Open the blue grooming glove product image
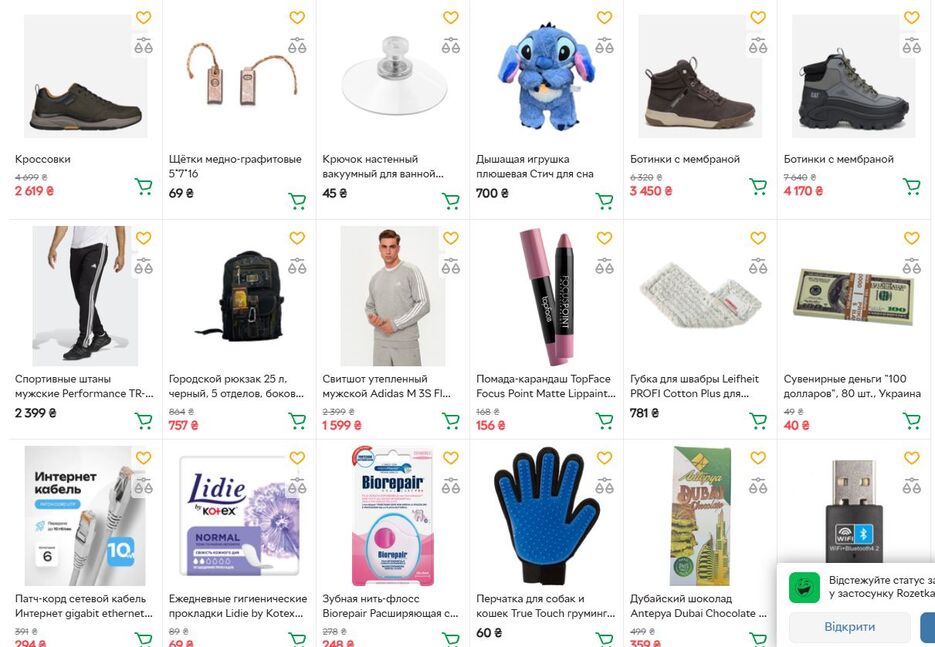The height and width of the screenshot is (647, 935). [x=546, y=516]
